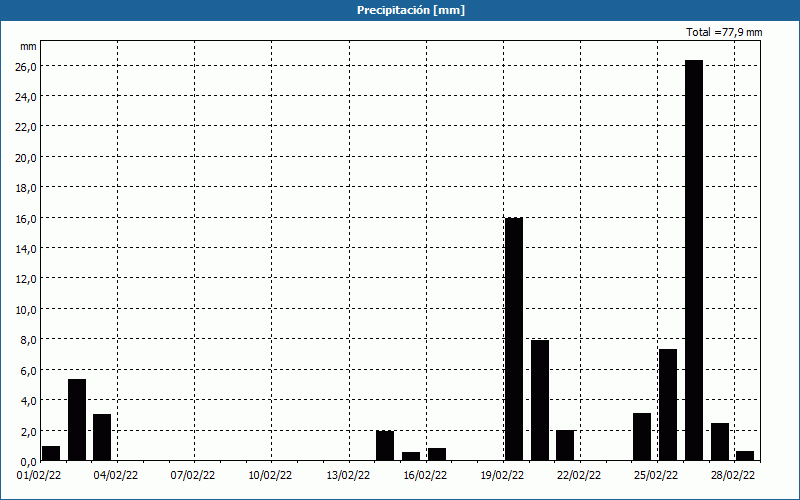The height and width of the screenshot is (500, 800).
Task: Click the 04/02/22 date label
Action: pyautogui.click(x=116, y=476)
